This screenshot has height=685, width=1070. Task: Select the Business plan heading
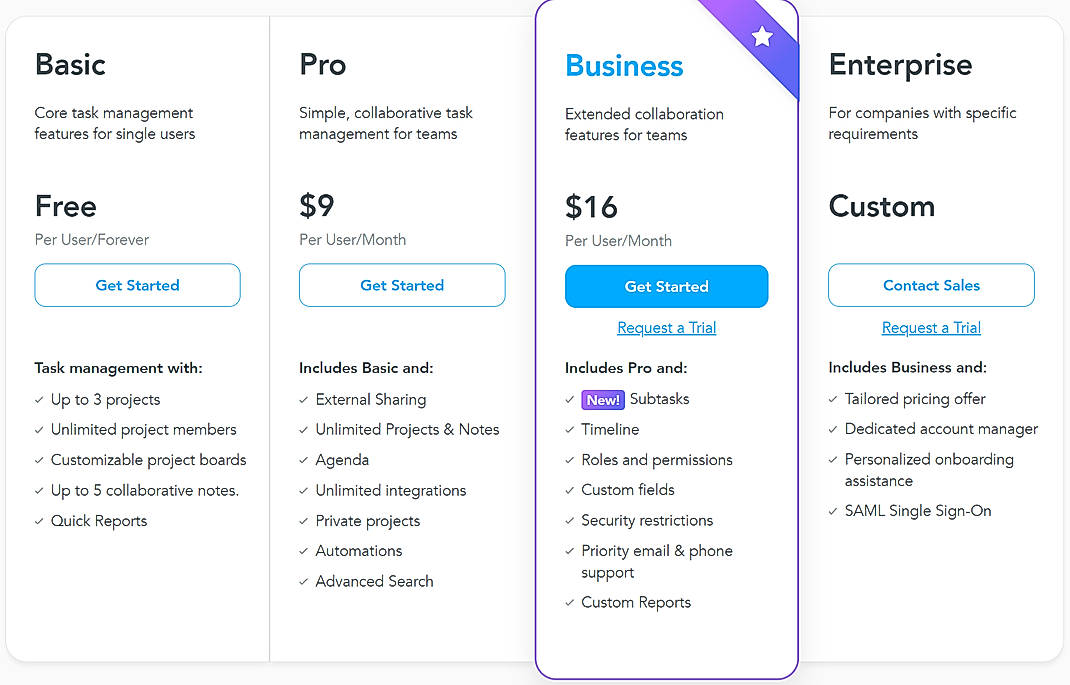tap(624, 65)
